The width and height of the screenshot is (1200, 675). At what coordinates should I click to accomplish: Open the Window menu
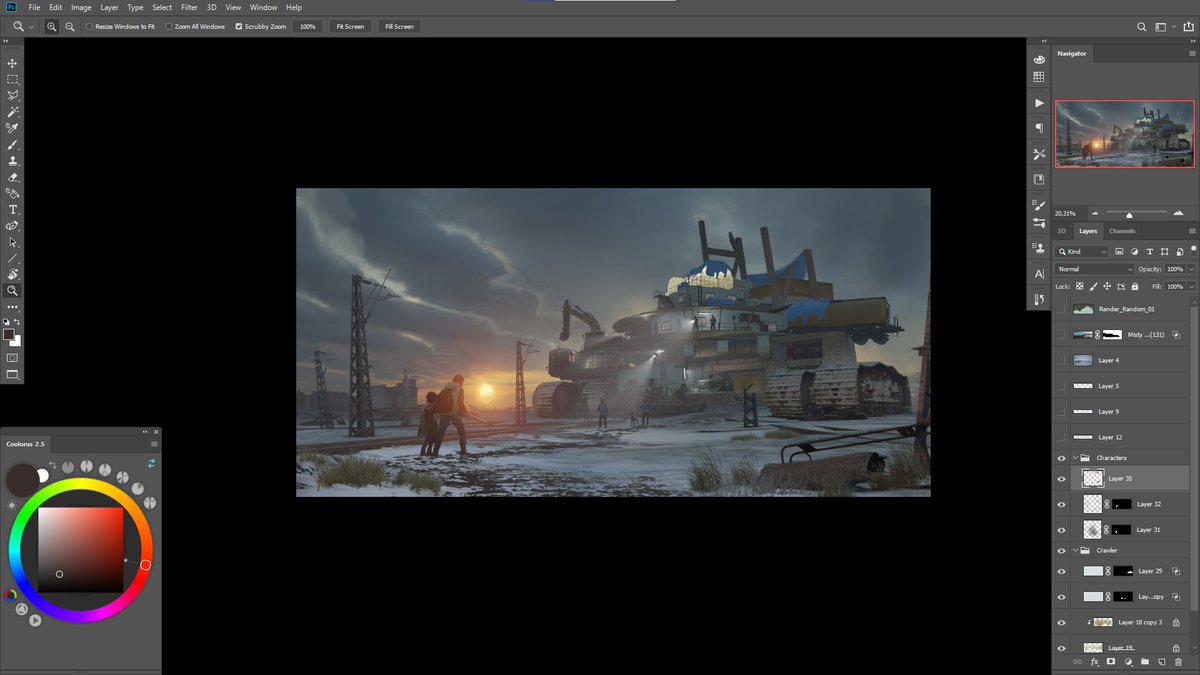coord(263,7)
